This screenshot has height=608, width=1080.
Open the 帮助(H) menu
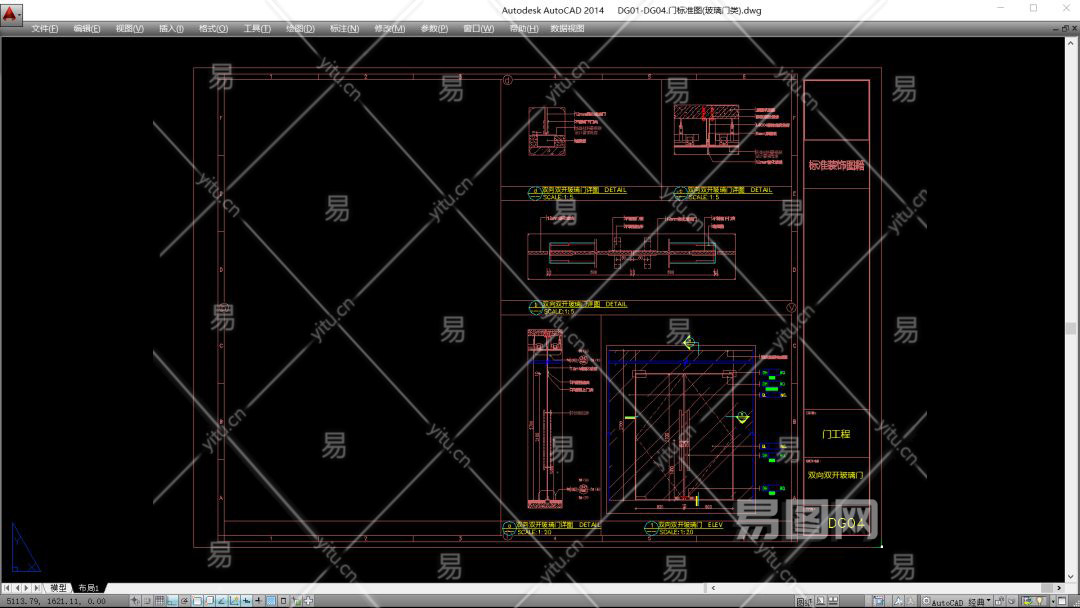pyautogui.click(x=523, y=28)
